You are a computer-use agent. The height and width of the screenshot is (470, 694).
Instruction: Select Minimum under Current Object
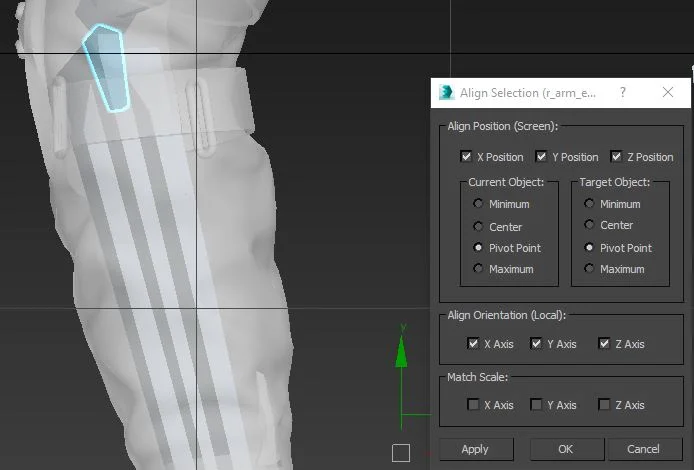(478, 204)
